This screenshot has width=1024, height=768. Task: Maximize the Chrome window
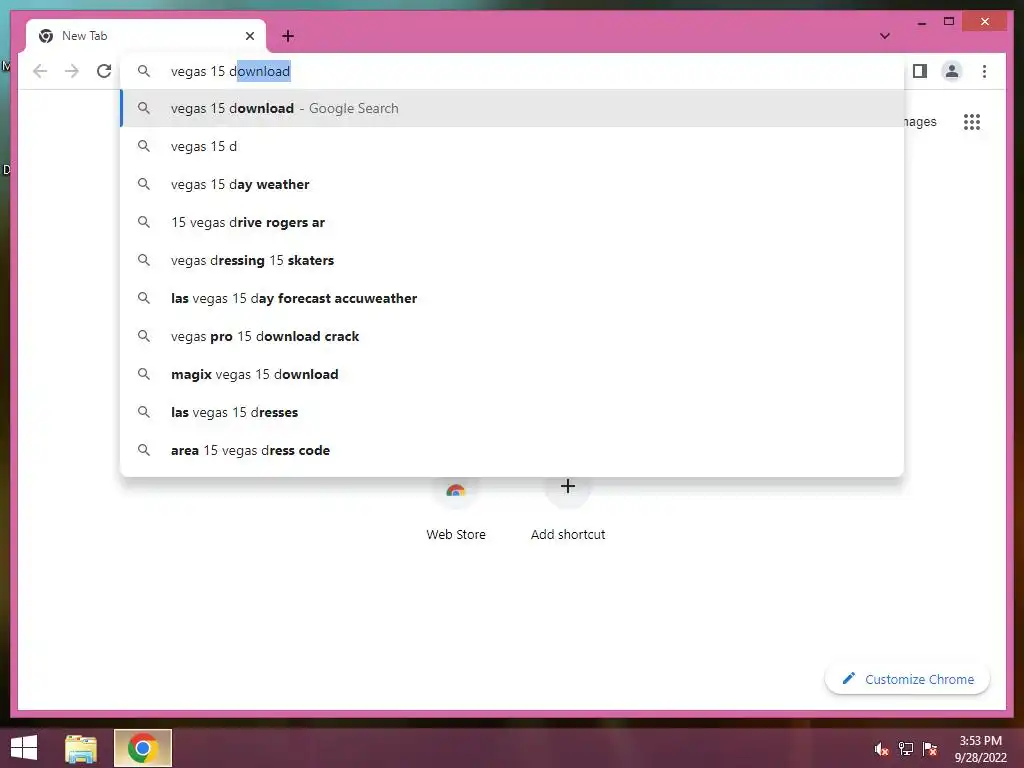(949, 22)
